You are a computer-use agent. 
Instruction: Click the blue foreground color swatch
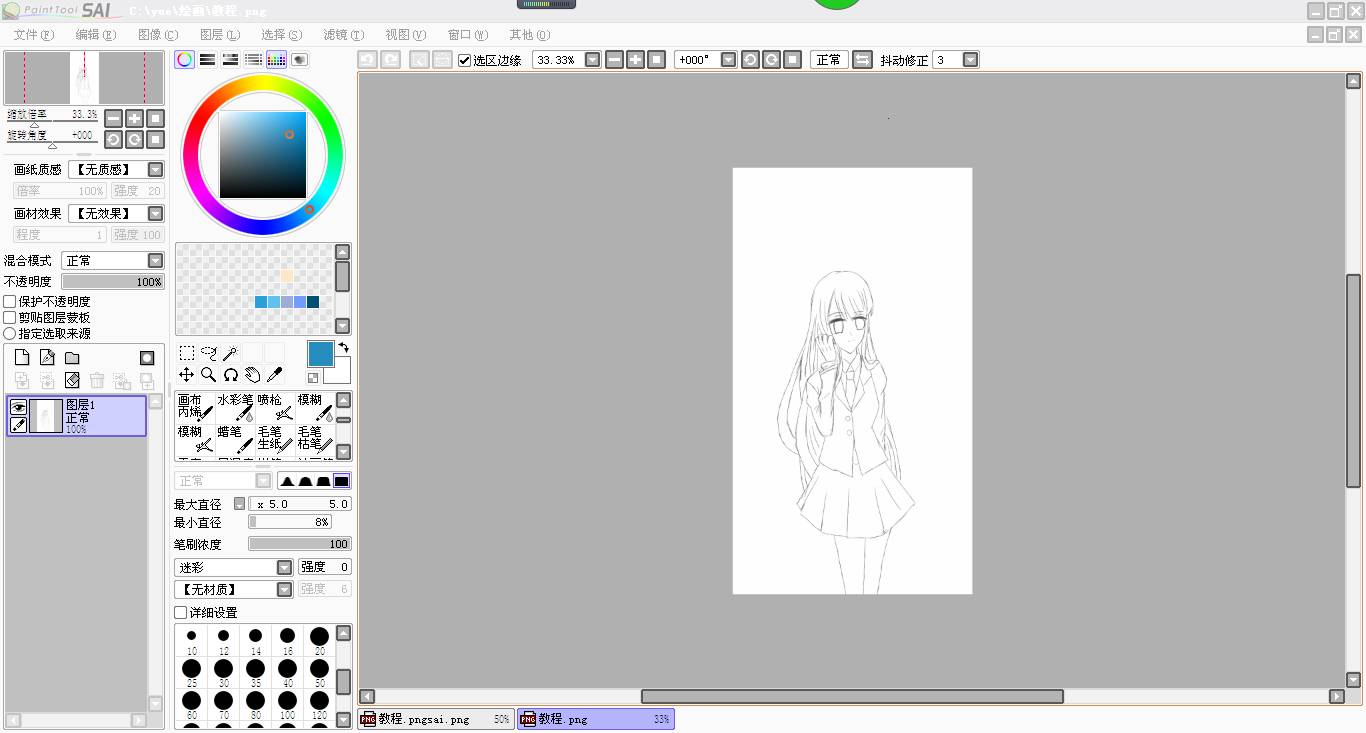tap(321, 353)
